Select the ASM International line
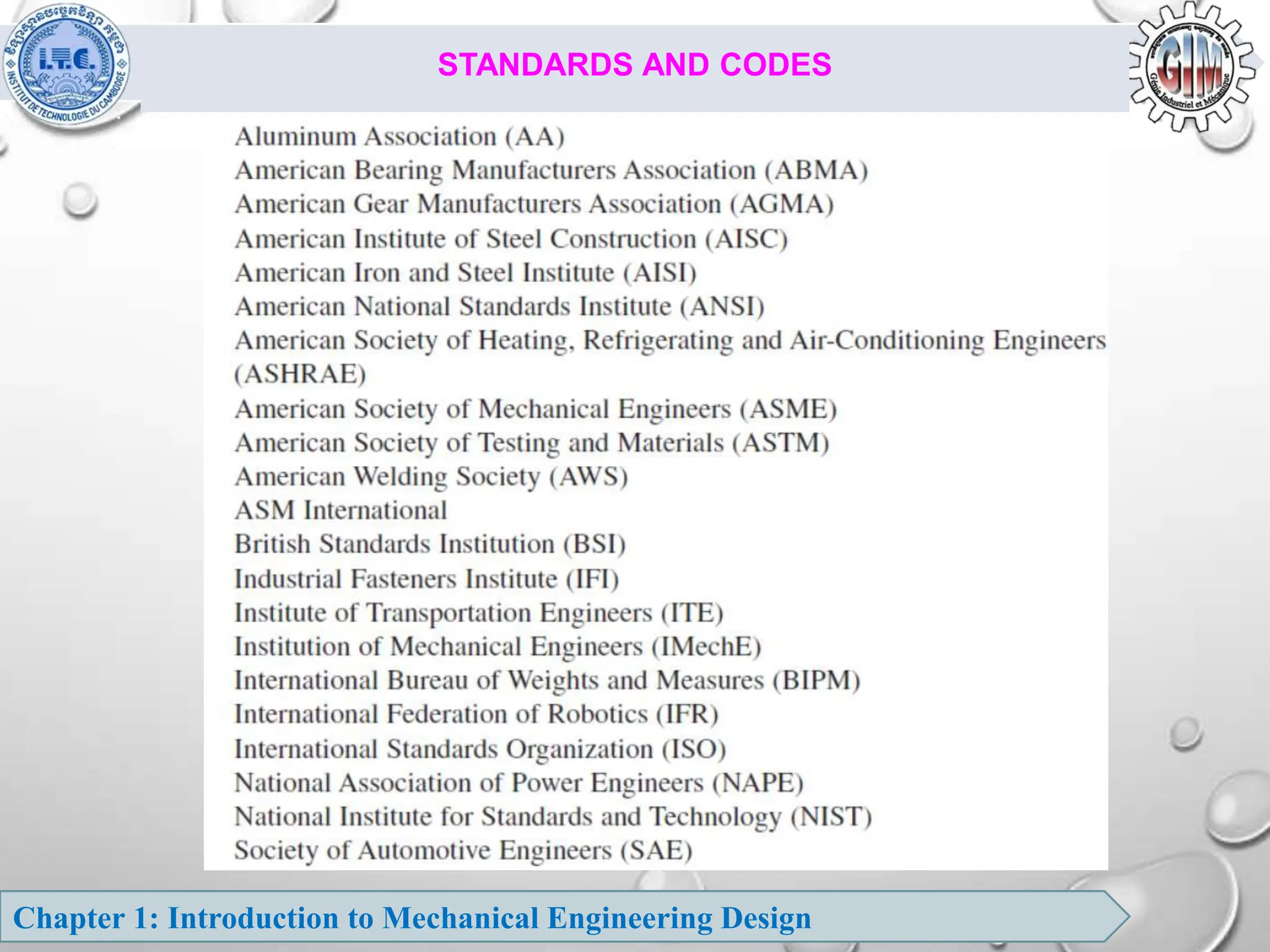The height and width of the screenshot is (952, 1270). pyautogui.click(x=340, y=511)
